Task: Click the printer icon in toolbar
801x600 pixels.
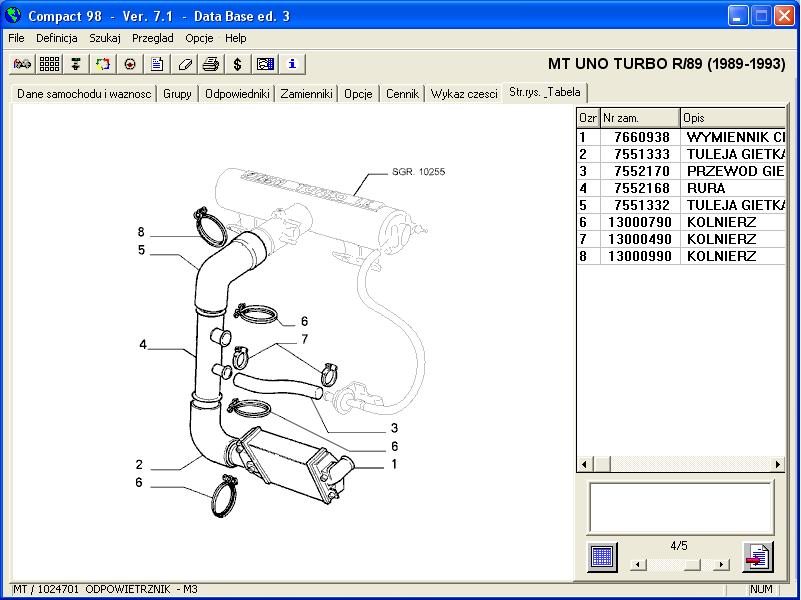Action: point(211,64)
